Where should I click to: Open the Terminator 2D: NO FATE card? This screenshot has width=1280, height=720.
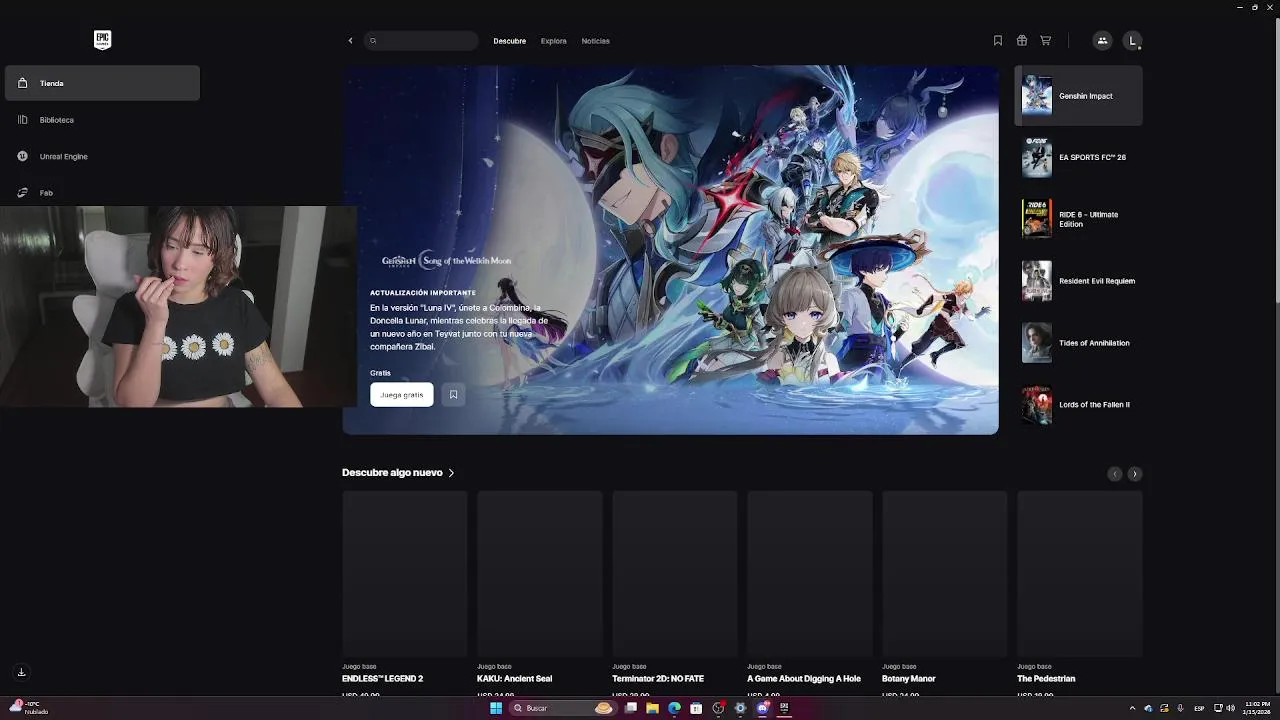pos(674,595)
